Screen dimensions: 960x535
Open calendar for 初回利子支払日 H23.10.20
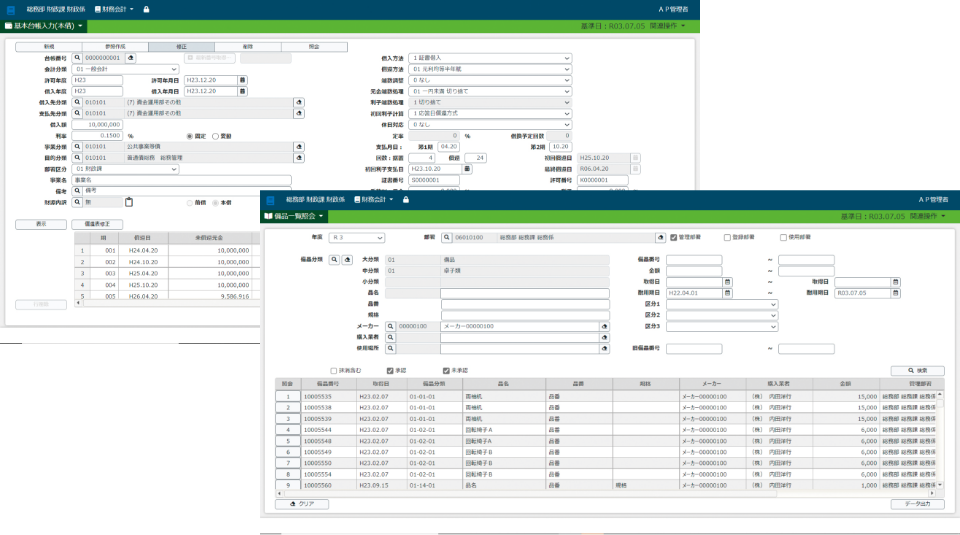(x=467, y=169)
